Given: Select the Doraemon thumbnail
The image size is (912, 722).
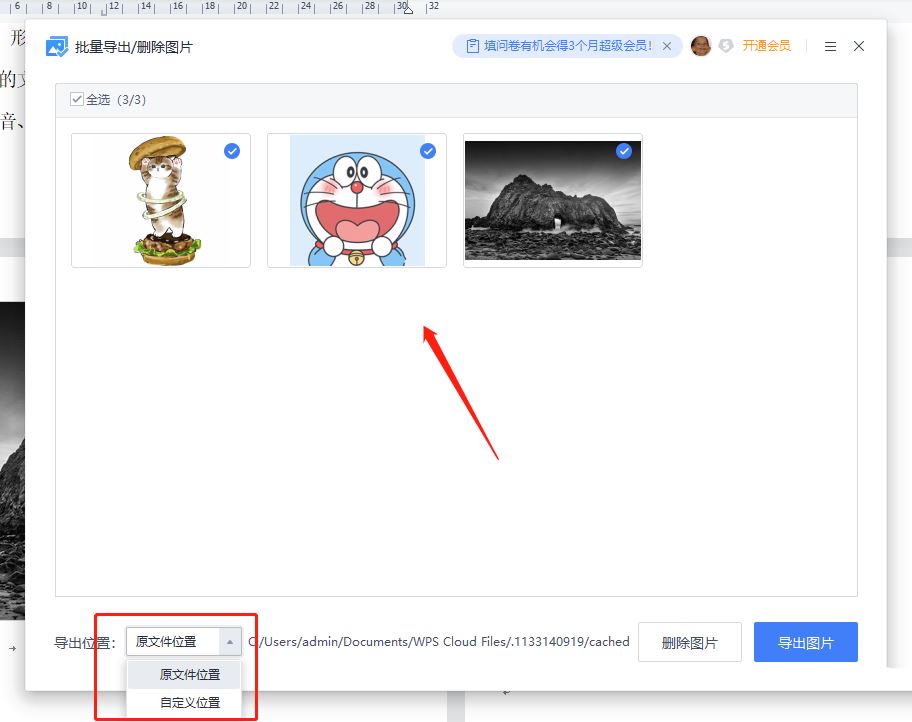Looking at the screenshot, I should click(357, 201).
